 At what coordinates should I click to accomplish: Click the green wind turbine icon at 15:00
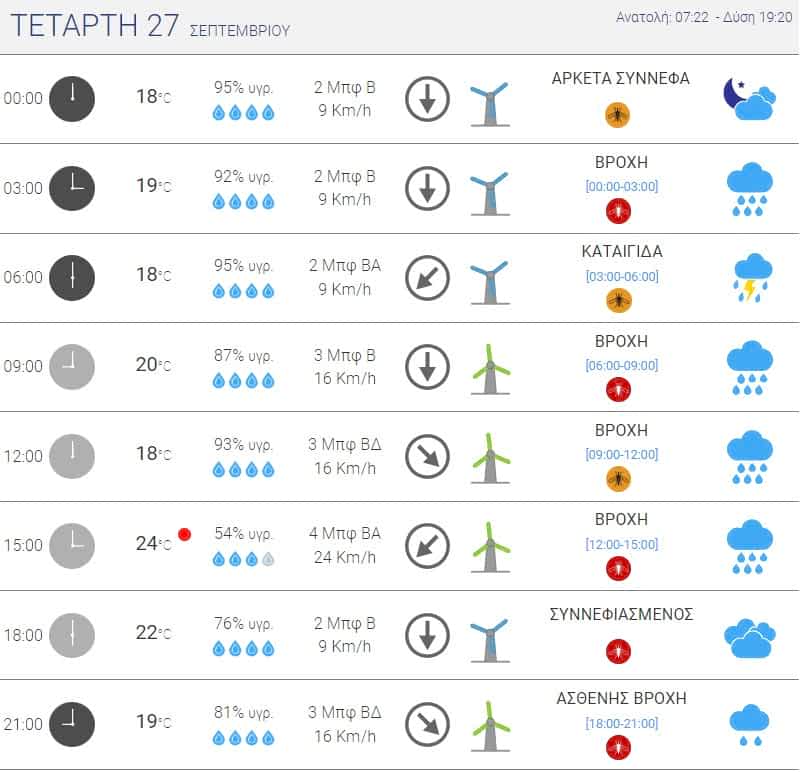(x=490, y=547)
